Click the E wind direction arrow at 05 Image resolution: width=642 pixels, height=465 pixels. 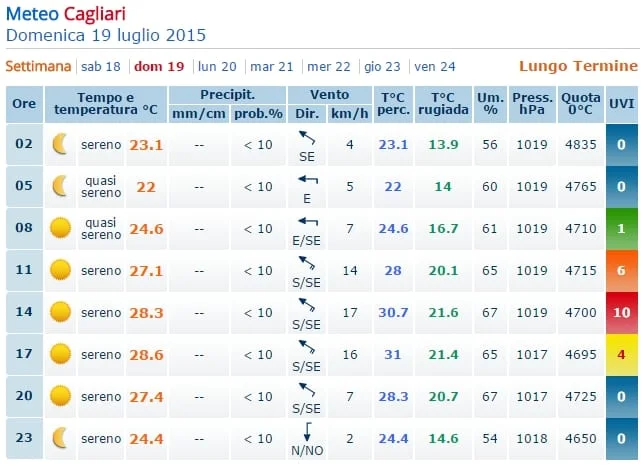coord(307,180)
